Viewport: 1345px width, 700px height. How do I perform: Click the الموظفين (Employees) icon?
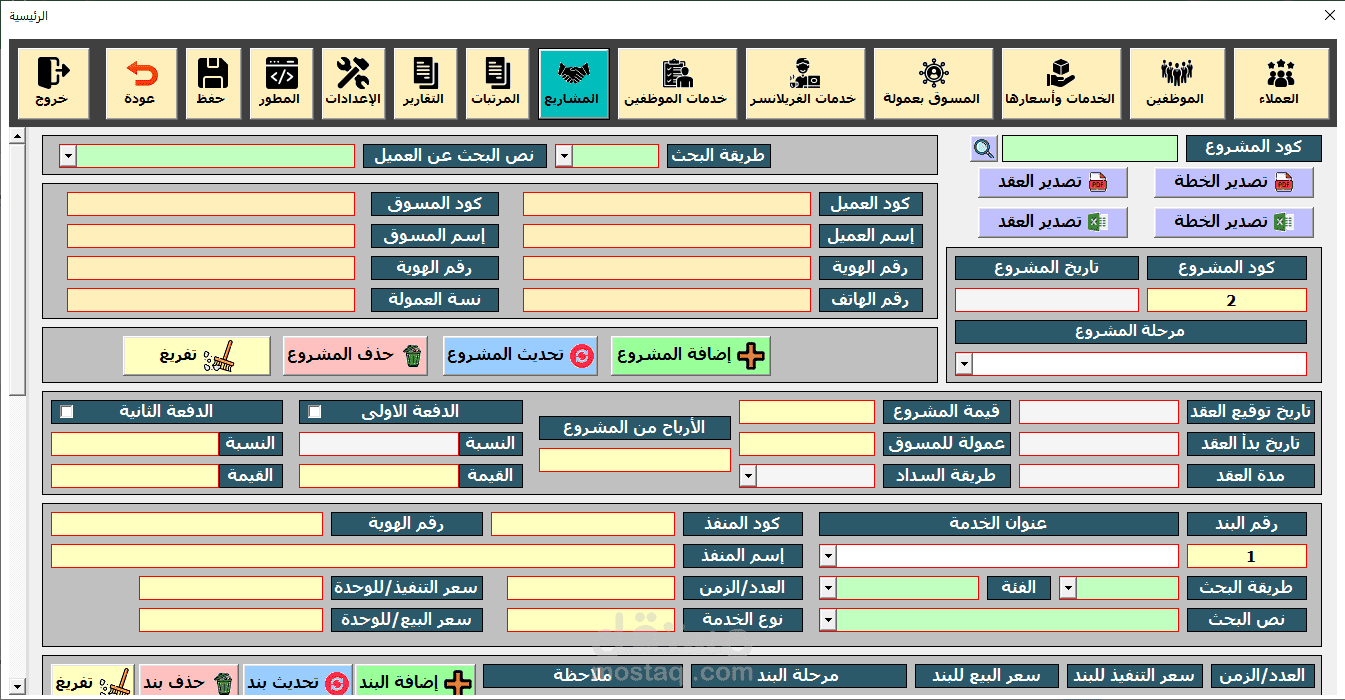(1178, 82)
